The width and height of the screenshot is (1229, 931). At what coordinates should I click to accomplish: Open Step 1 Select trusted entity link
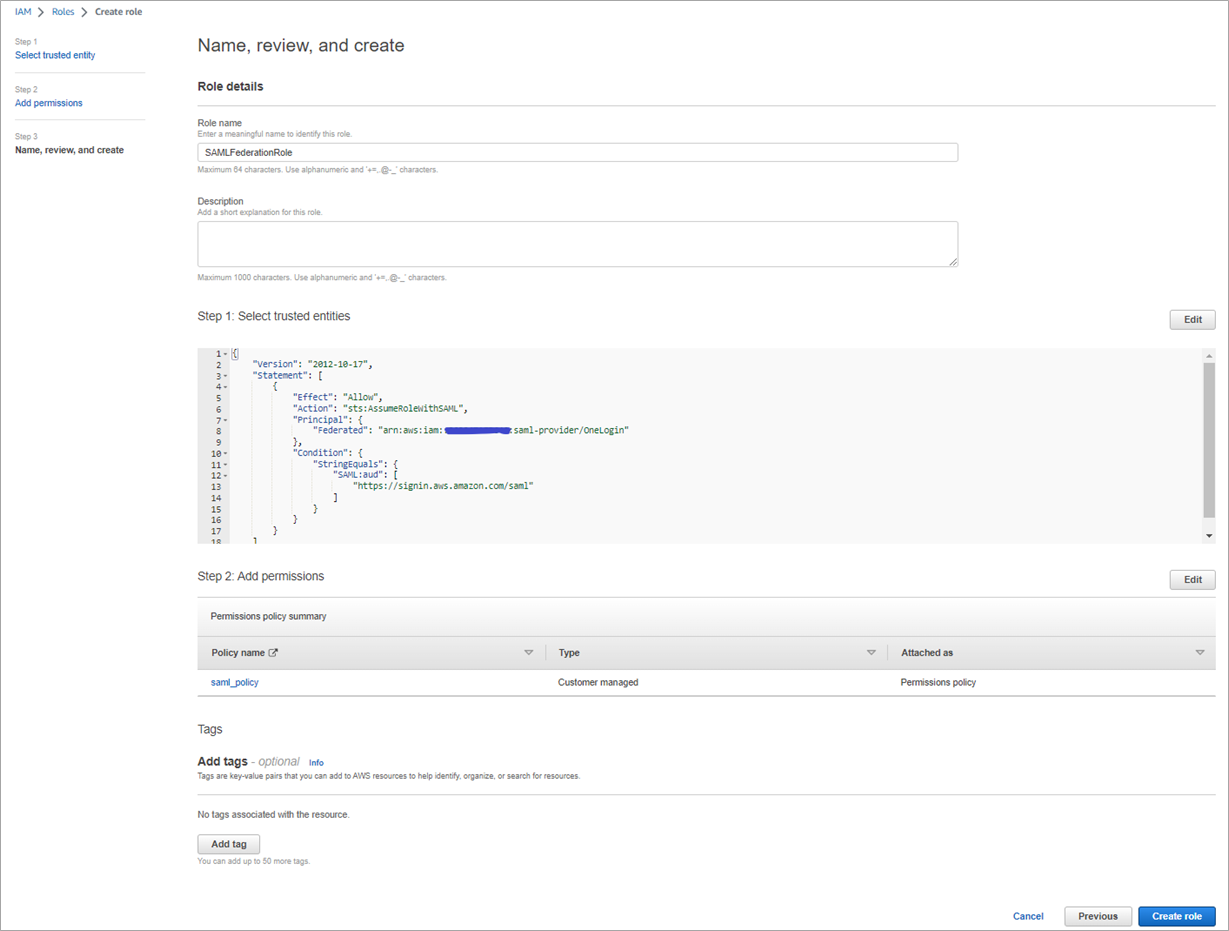(55, 55)
